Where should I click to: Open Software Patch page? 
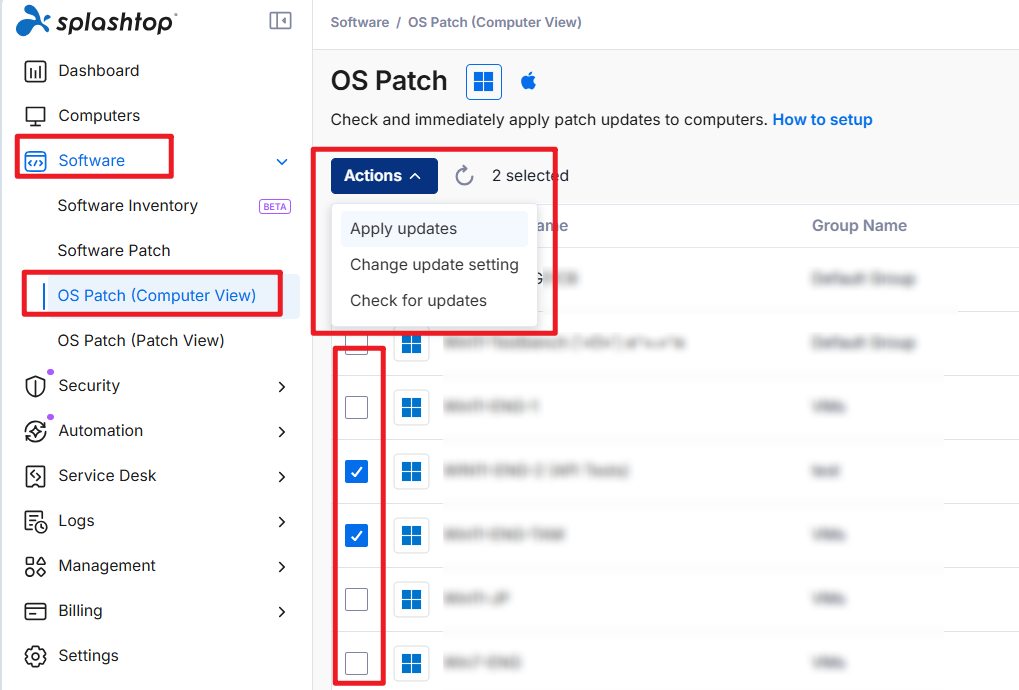(x=114, y=251)
